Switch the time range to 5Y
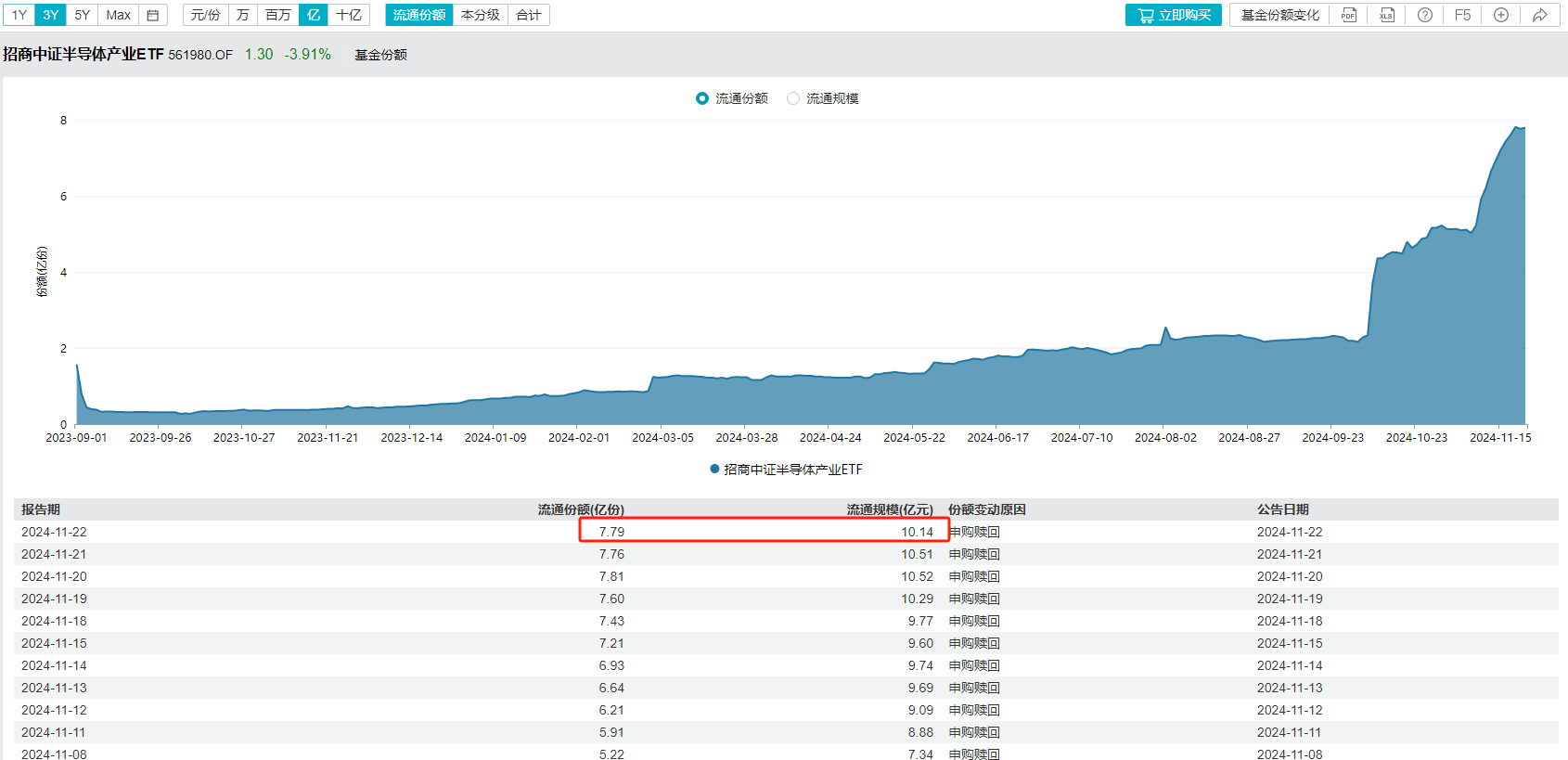 tap(83, 15)
